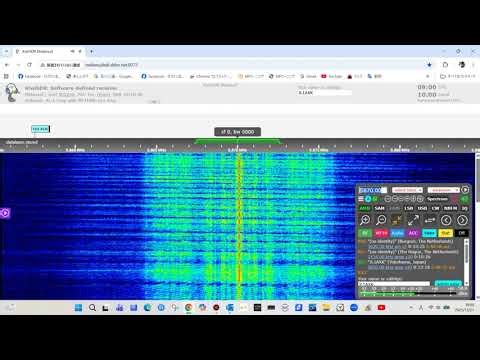Click the name/callsign field in top bar
Viewport: 480px width, 360px height.
pos(324,93)
